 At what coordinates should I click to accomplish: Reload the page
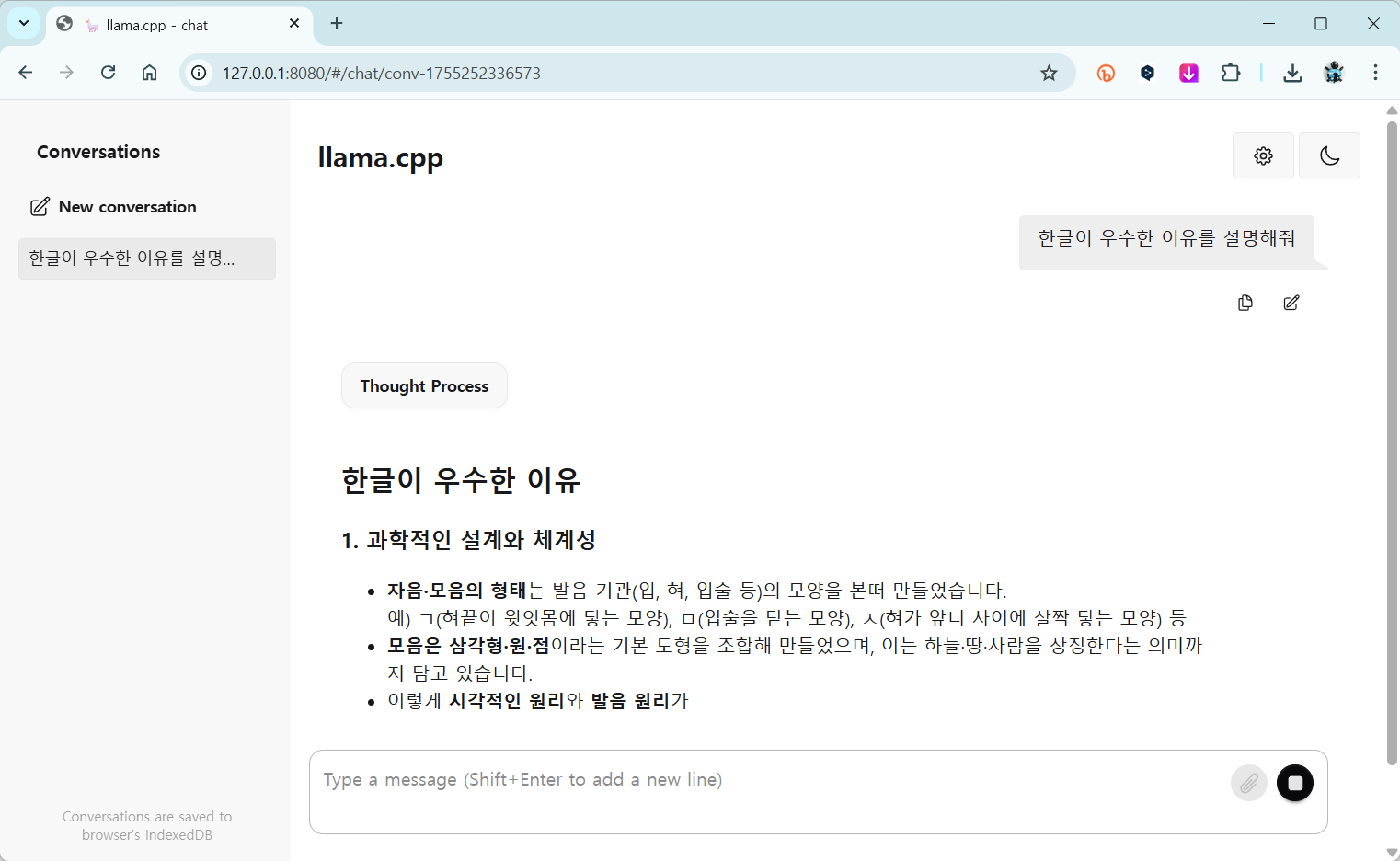pos(108,73)
